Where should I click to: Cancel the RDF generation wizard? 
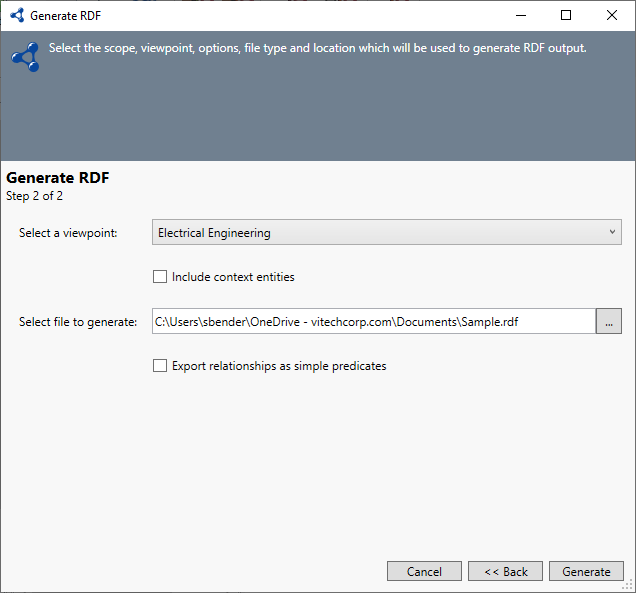point(424,572)
